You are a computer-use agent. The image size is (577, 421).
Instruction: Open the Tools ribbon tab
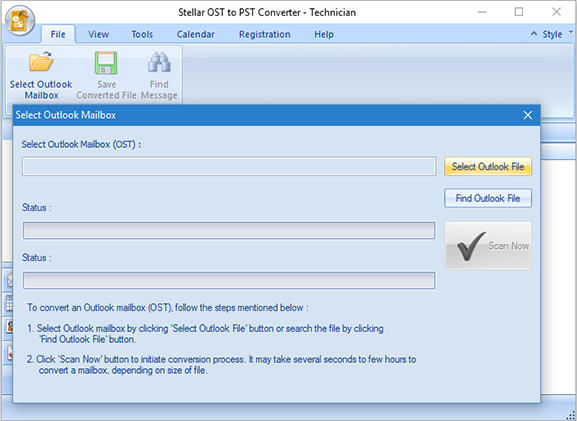(142, 34)
